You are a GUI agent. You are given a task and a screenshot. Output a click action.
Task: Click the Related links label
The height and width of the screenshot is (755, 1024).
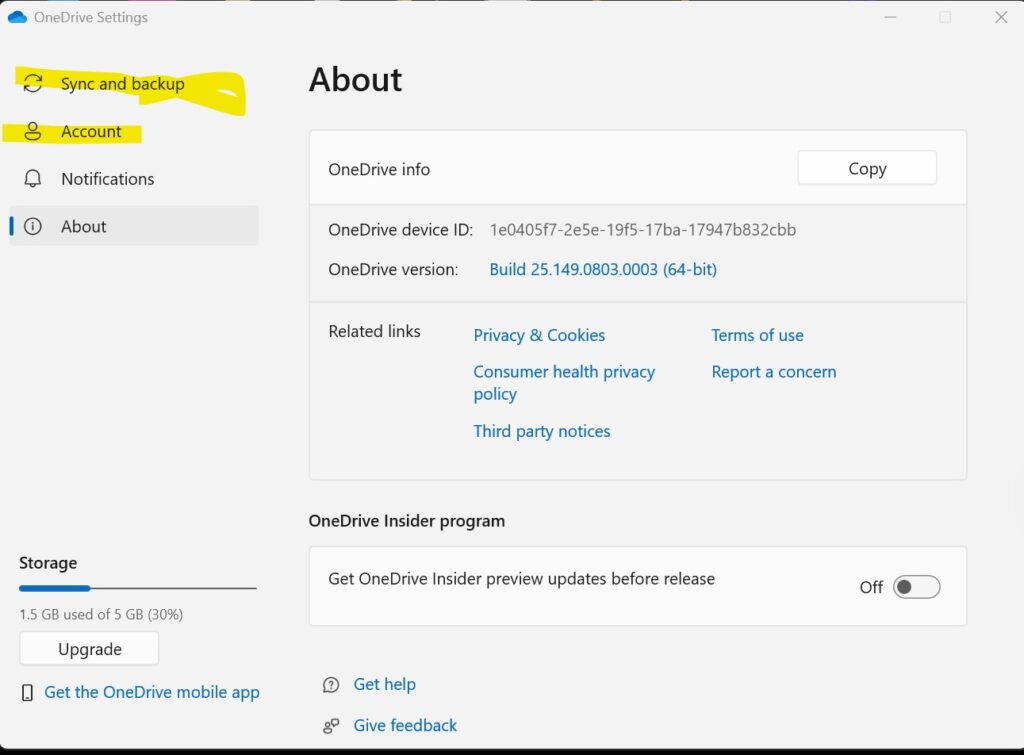(374, 332)
